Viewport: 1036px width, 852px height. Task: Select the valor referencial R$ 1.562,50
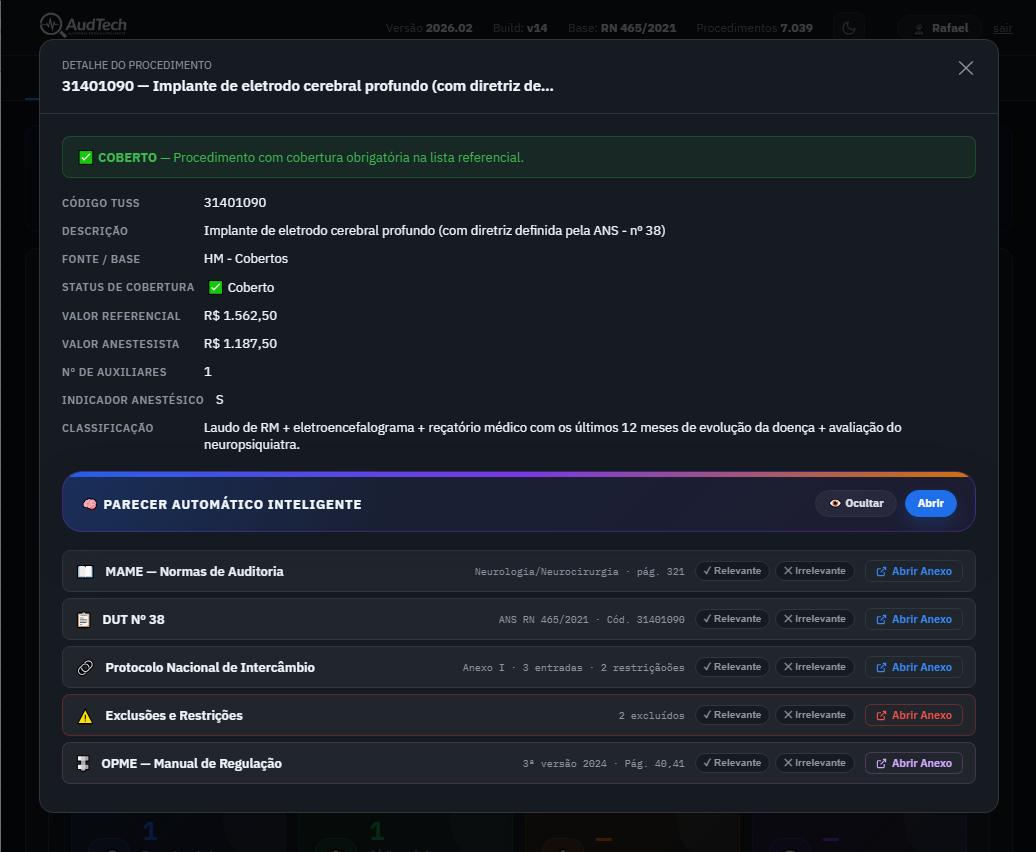[240, 316]
